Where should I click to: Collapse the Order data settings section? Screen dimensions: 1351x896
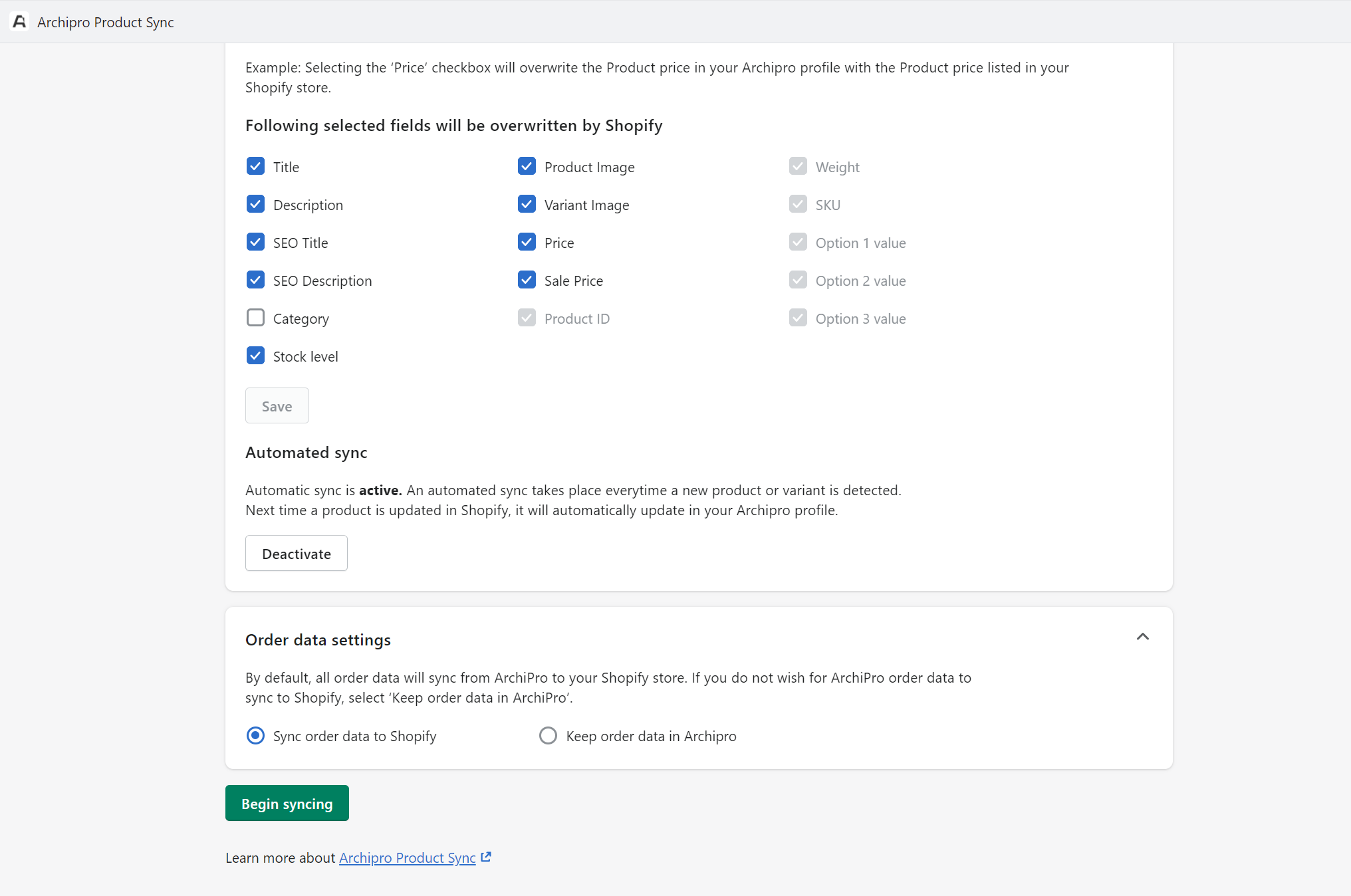pos(1142,637)
